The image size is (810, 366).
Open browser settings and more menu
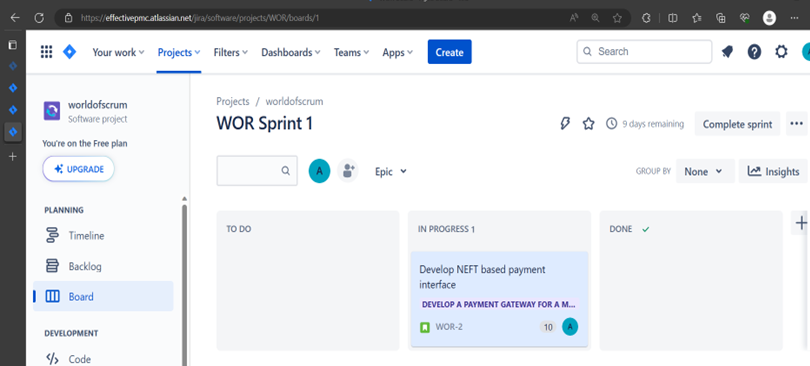tap(795, 18)
